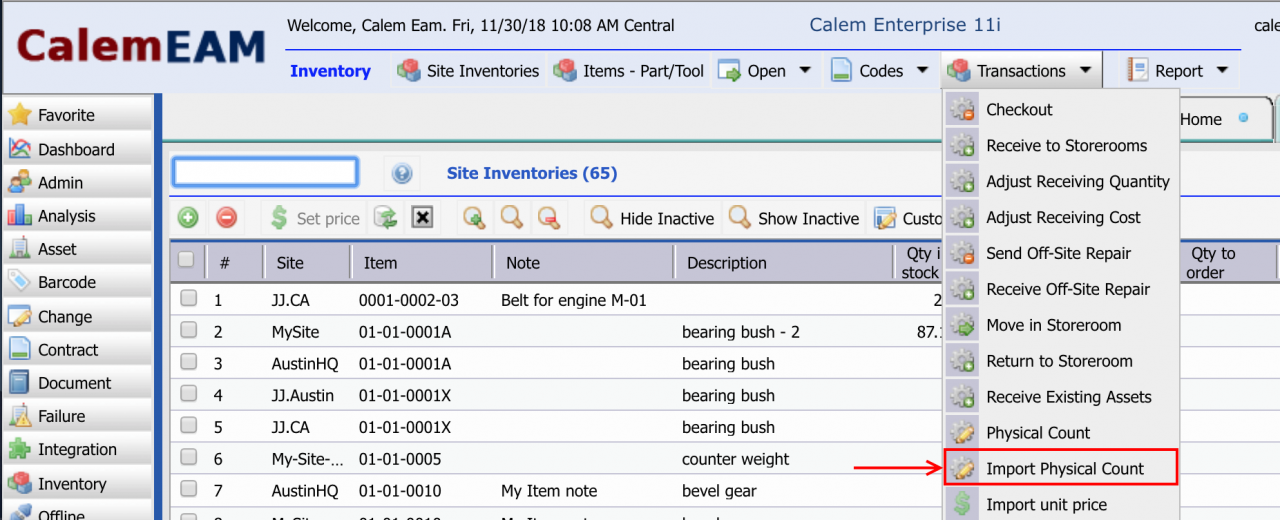Check row 2 MySite checkbox
The width and height of the screenshot is (1280, 520).
click(188, 330)
